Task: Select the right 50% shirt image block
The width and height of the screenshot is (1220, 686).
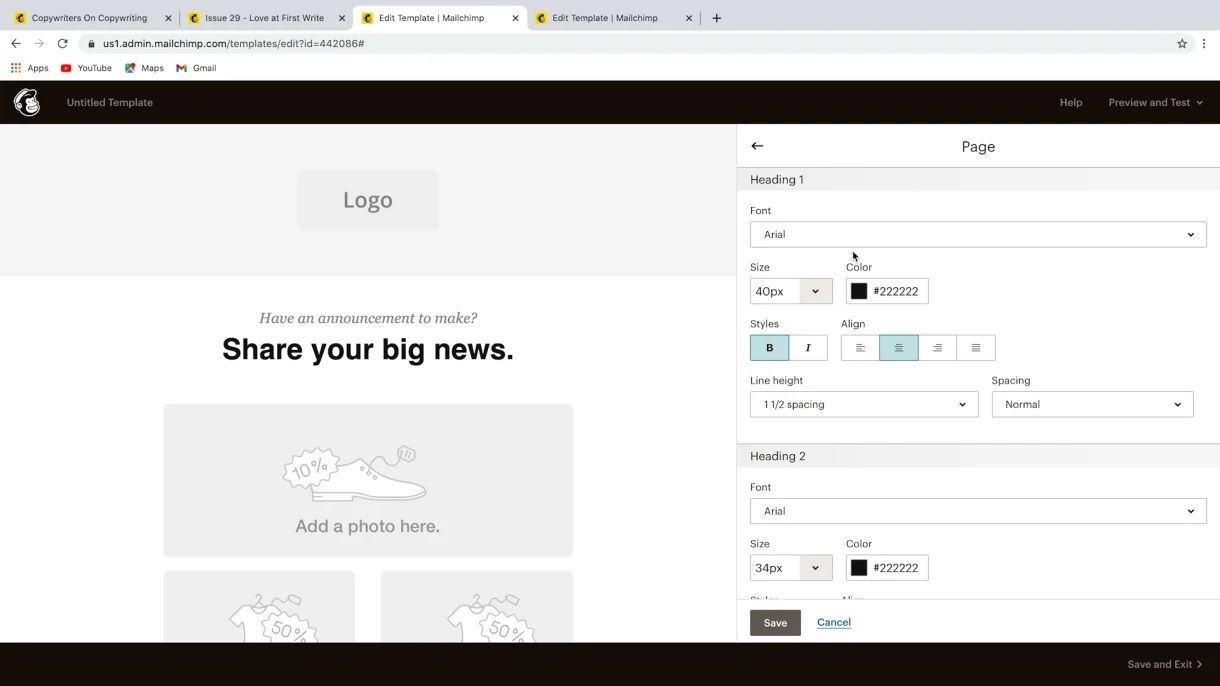Action: tap(477, 607)
